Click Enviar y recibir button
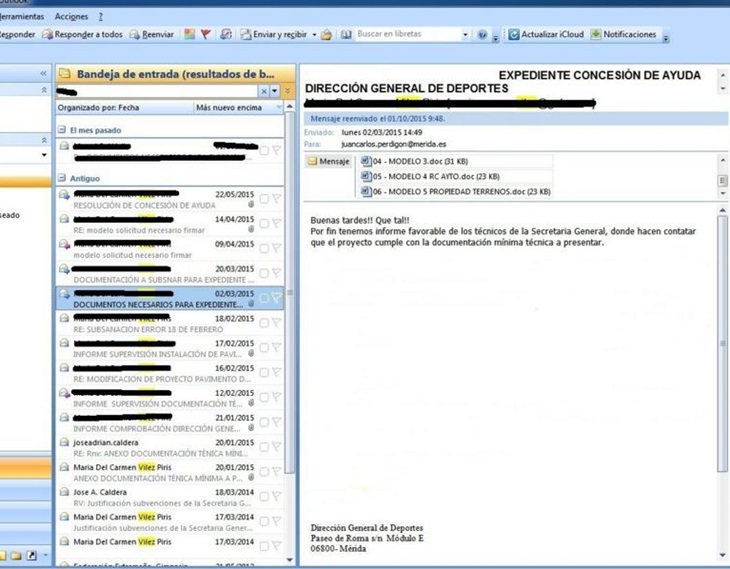Image resolution: width=730 pixels, height=569 pixels. tap(274, 34)
